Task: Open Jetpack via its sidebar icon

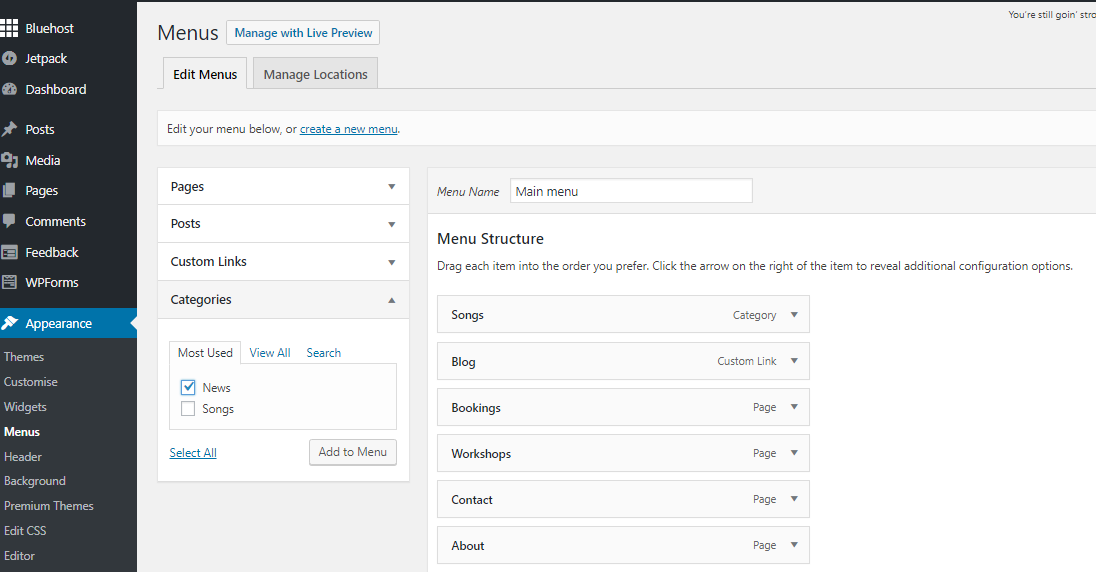Action: coord(10,59)
